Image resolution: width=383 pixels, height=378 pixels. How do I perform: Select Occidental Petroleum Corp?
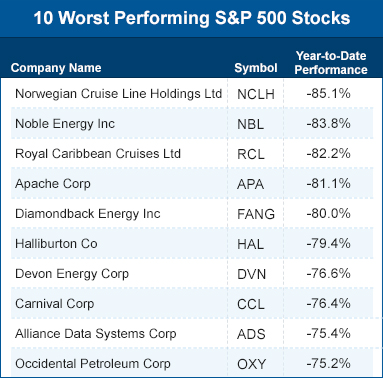pos(93,364)
